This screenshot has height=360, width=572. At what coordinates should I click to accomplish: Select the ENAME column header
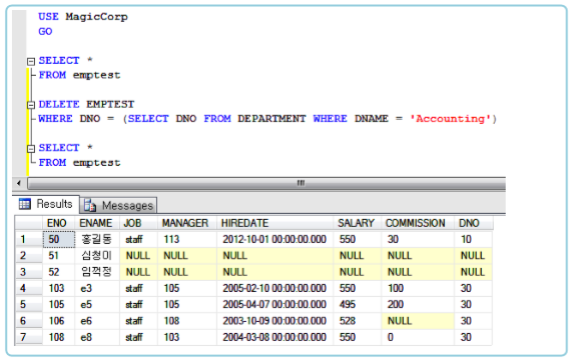pos(97,223)
